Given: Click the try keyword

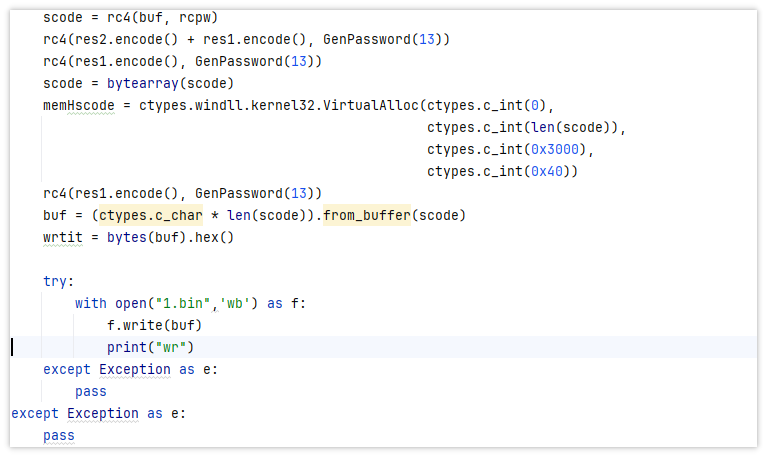Looking at the screenshot, I should point(58,281).
